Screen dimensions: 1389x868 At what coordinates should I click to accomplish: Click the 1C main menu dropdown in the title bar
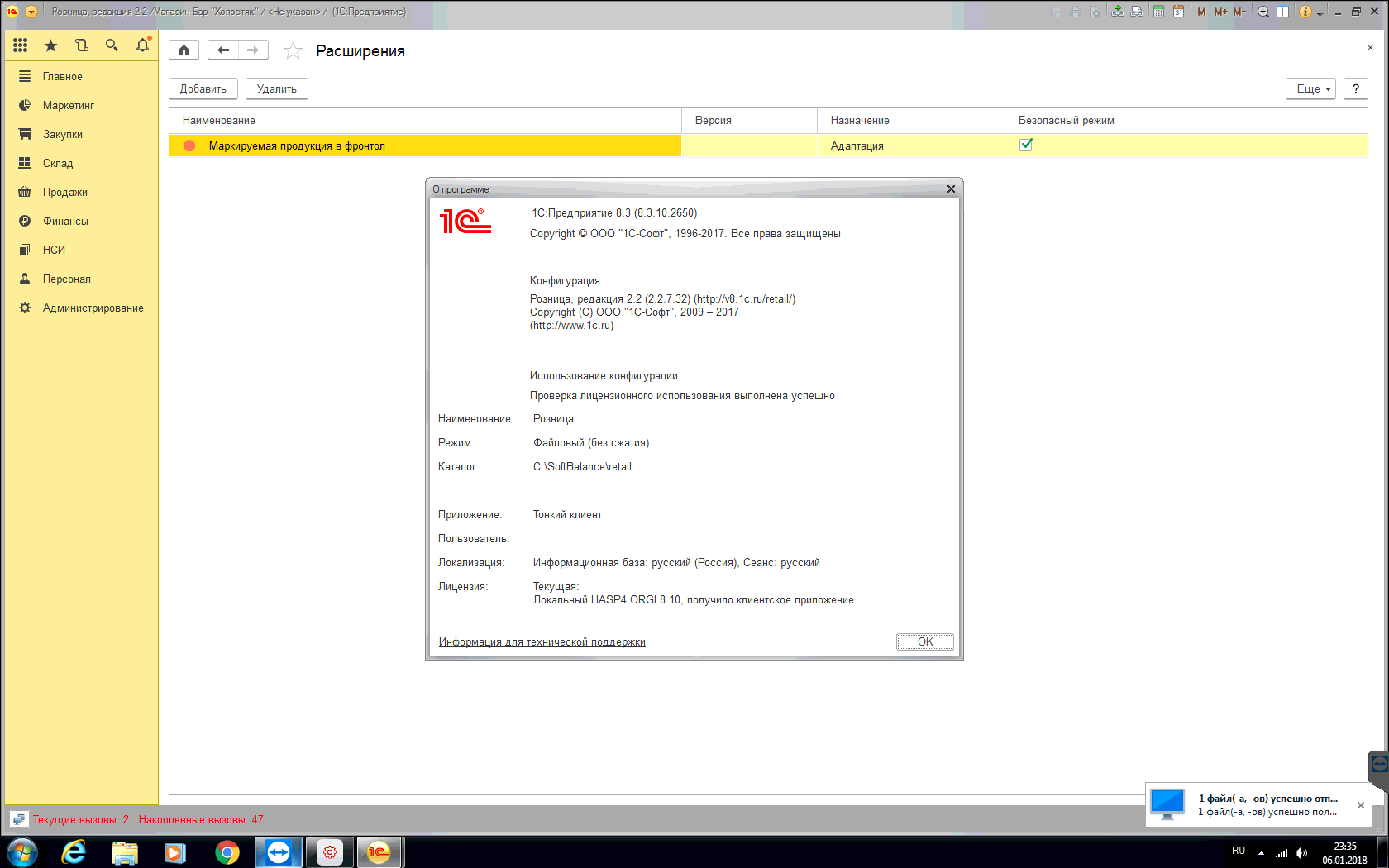point(31,12)
